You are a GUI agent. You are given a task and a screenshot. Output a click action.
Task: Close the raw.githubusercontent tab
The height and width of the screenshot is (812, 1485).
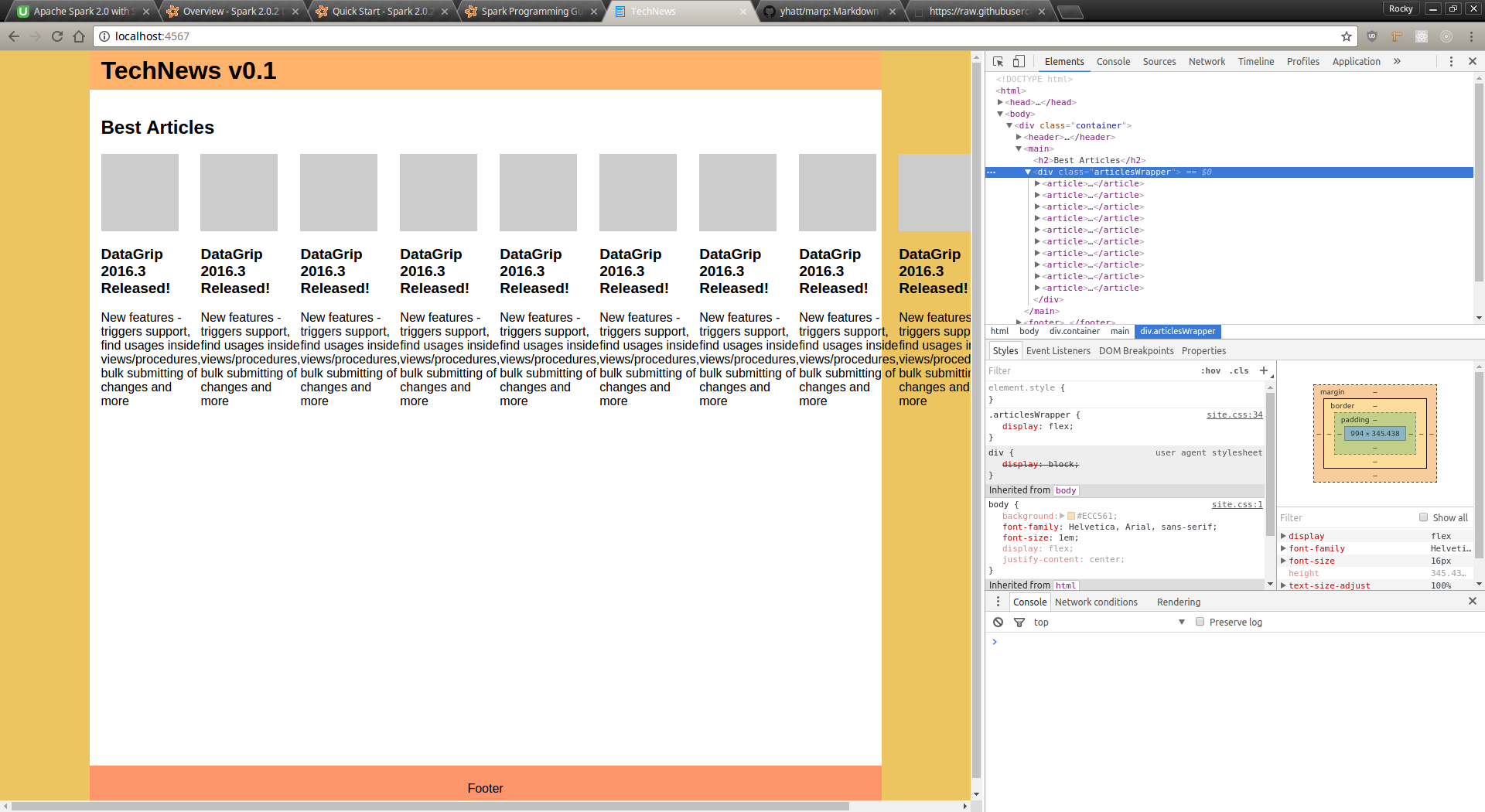[1042, 12]
